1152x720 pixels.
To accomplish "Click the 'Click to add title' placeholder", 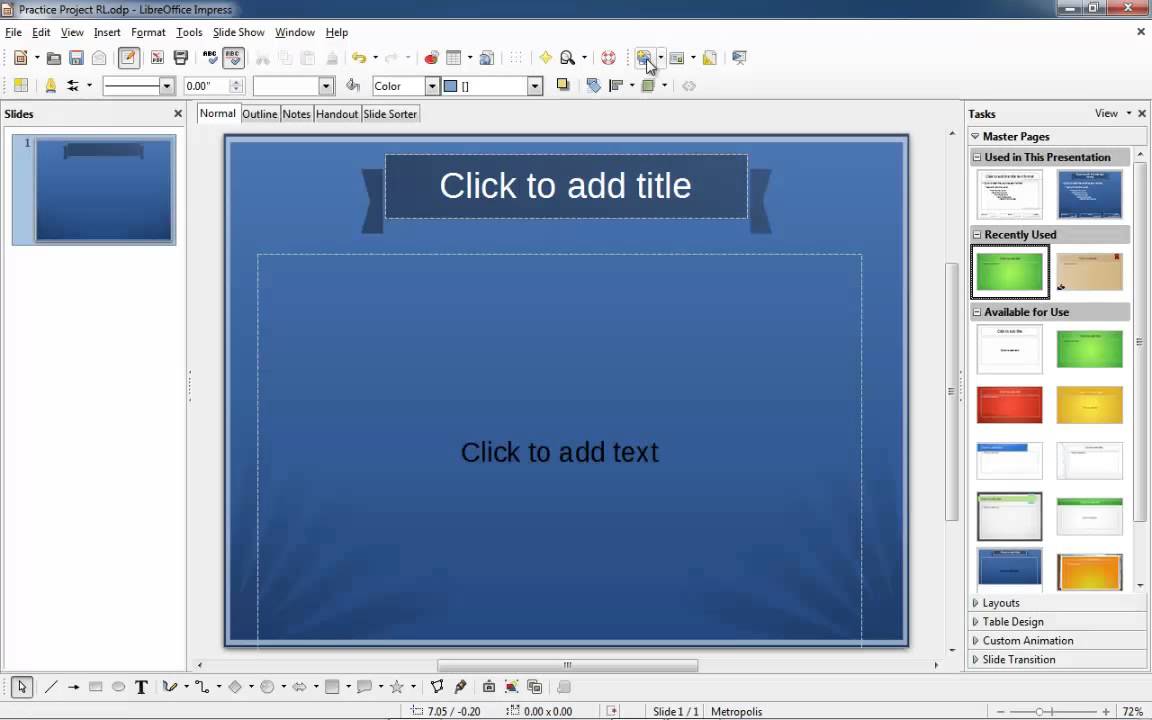I will tap(566, 186).
